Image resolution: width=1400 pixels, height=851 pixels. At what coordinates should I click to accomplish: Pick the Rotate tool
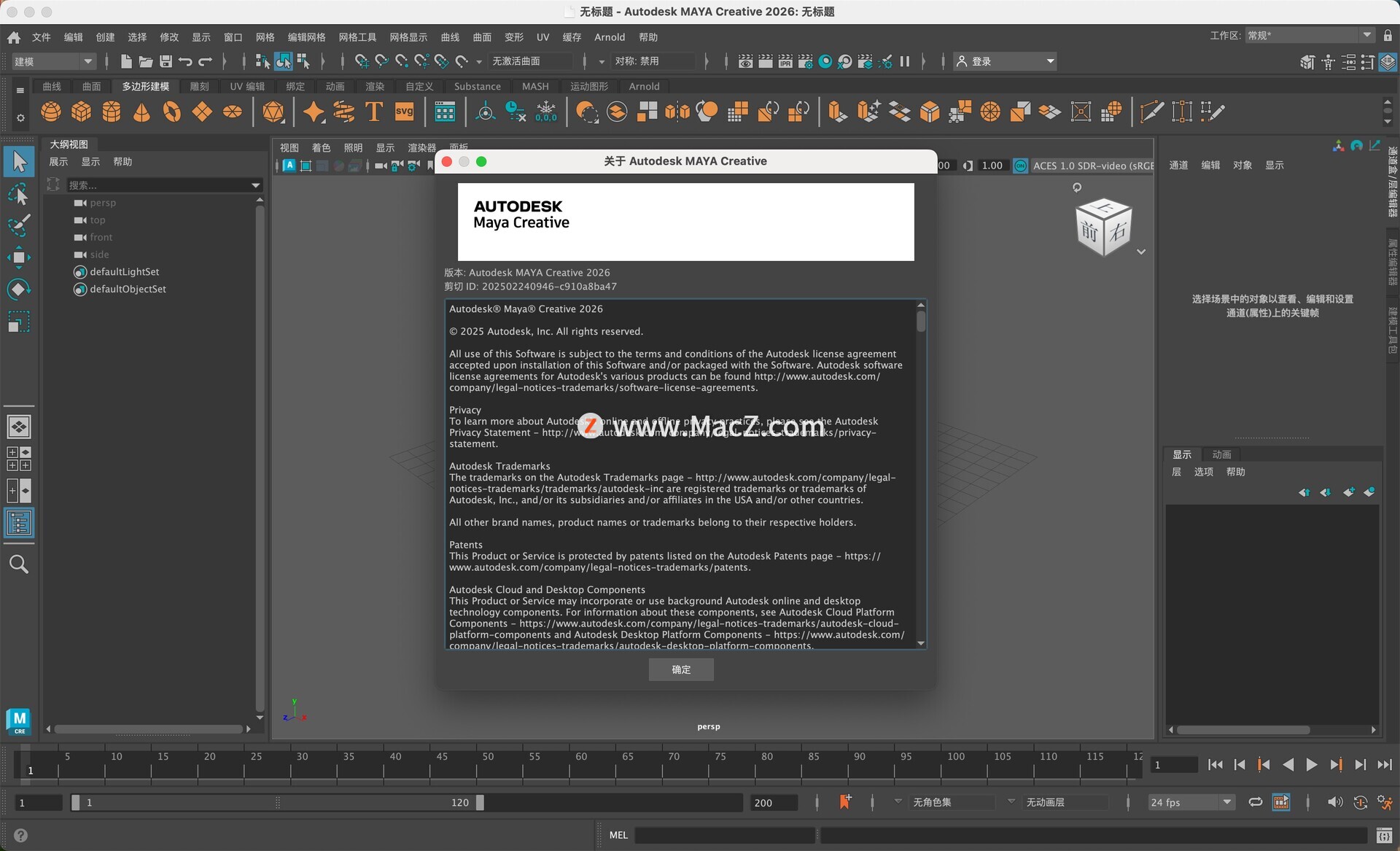(x=19, y=290)
